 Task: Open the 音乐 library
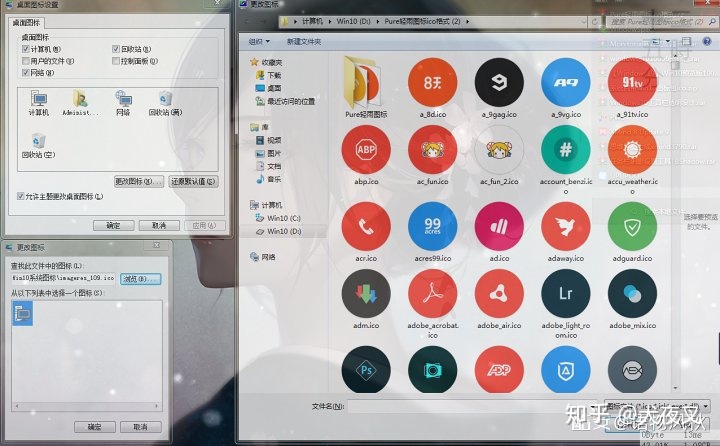[x=269, y=179]
